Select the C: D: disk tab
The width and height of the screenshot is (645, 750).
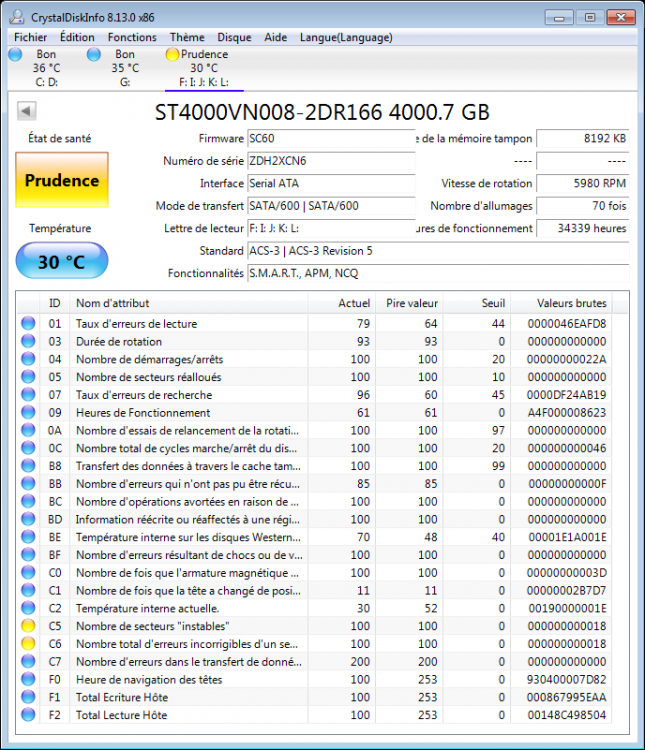(46, 68)
